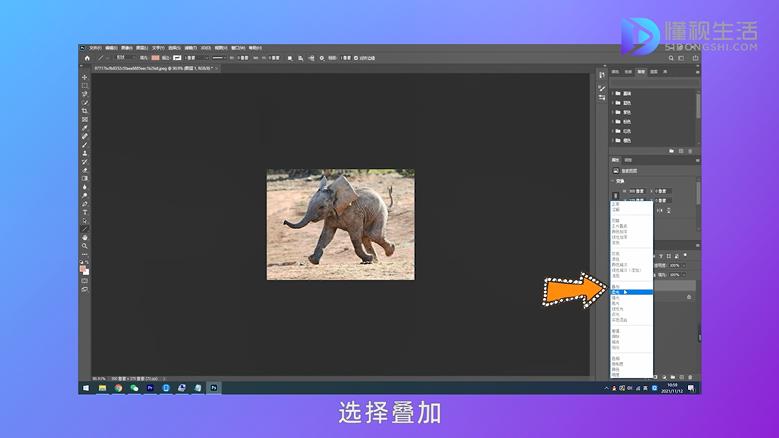Click the elephant image on the canvas
779x438 pixels.
(x=341, y=224)
